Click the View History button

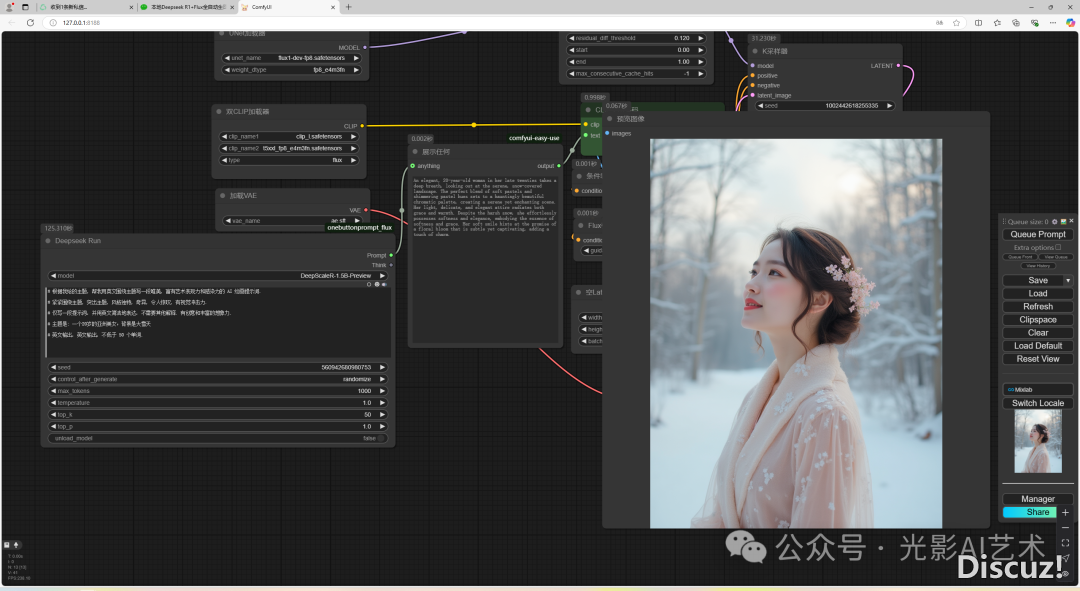[x=1037, y=265]
